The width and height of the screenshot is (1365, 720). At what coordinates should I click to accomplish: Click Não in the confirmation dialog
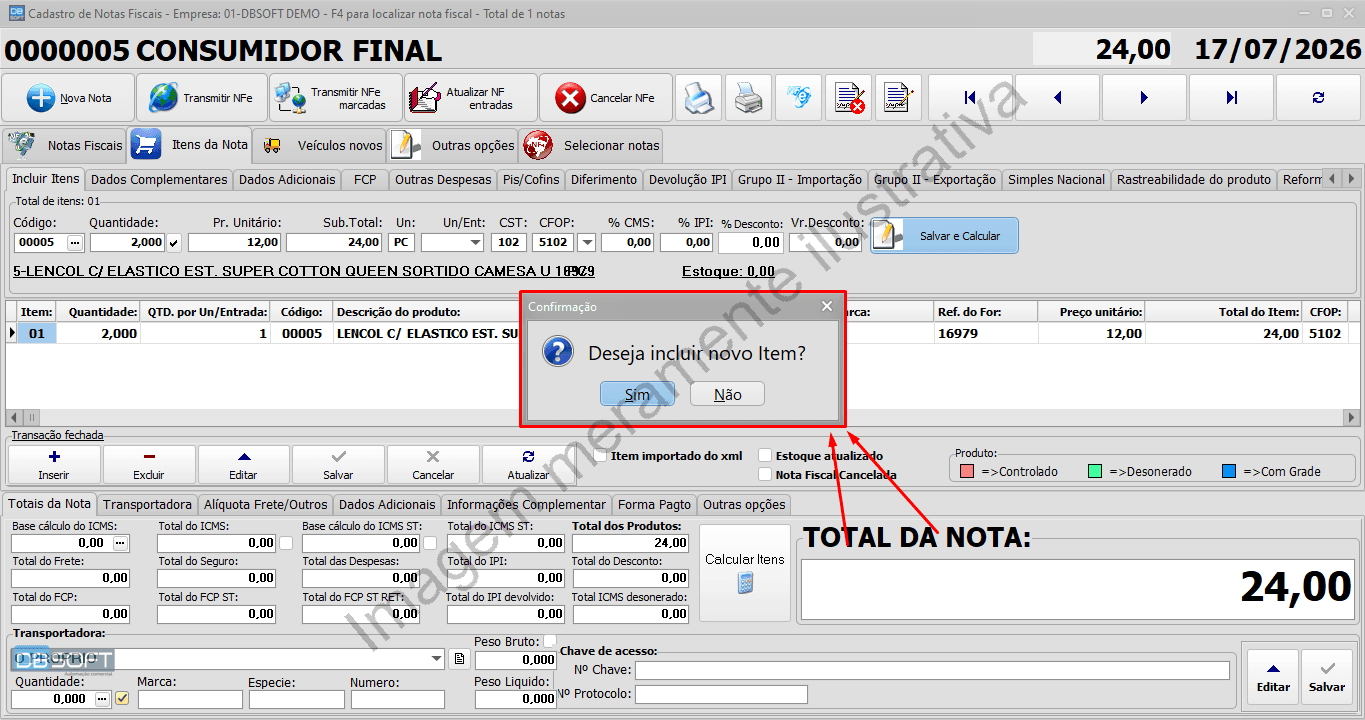(x=728, y=394)
